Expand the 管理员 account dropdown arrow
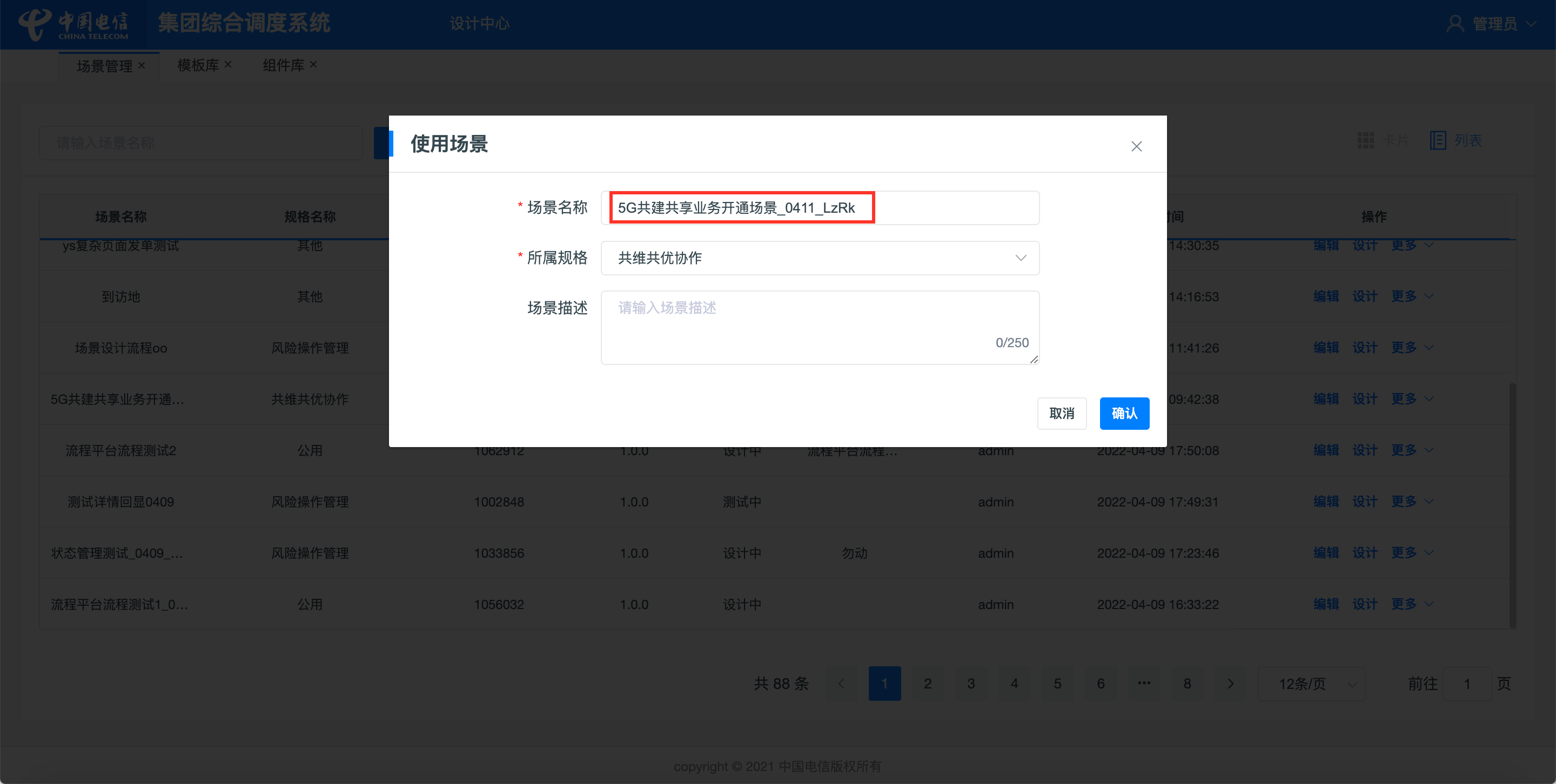Image resolution: width=1556 pixels, height=784 pixels. (x=1531, y=24)
